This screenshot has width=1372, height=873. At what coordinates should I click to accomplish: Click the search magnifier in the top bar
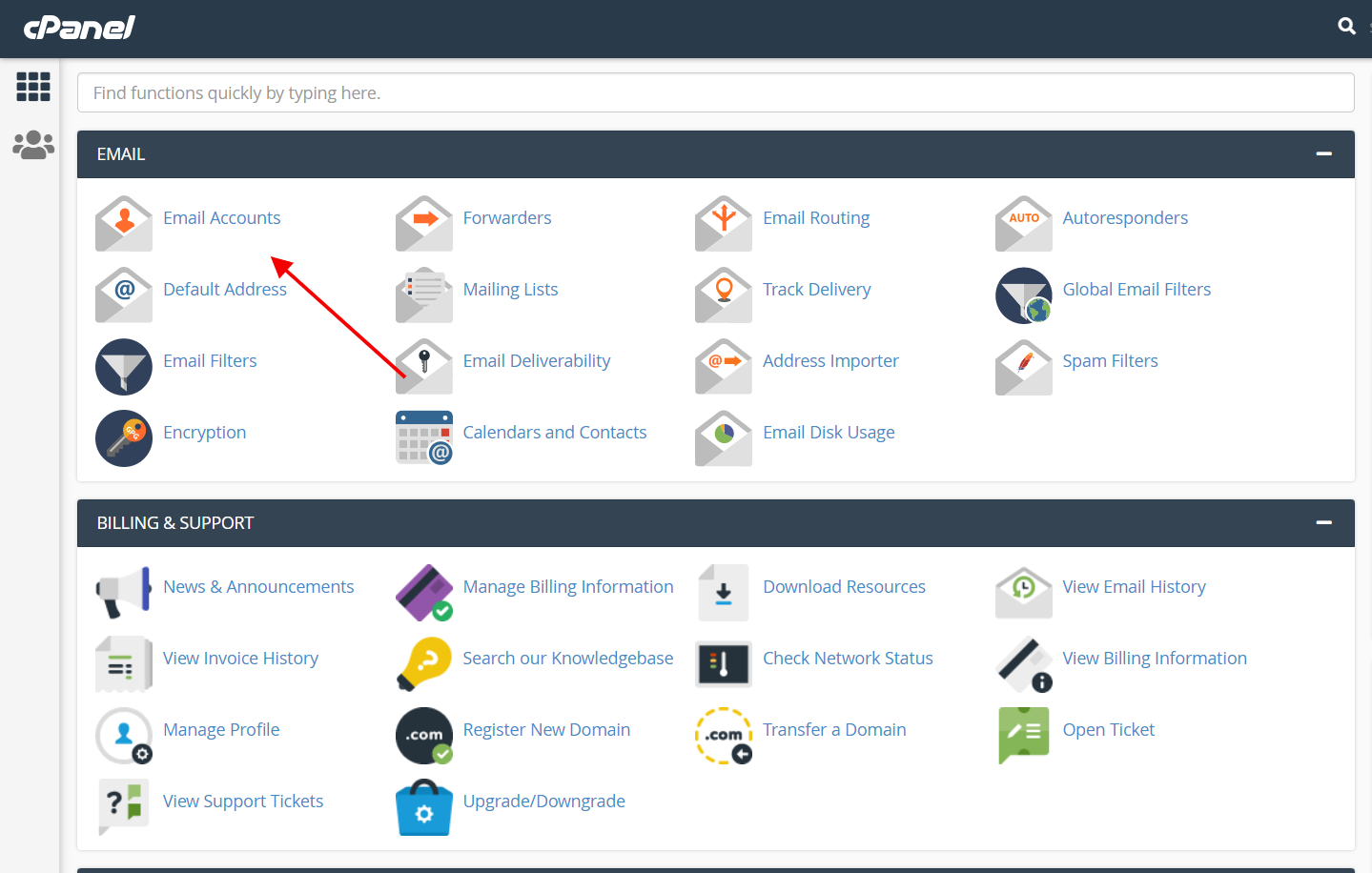(1345, 26)
